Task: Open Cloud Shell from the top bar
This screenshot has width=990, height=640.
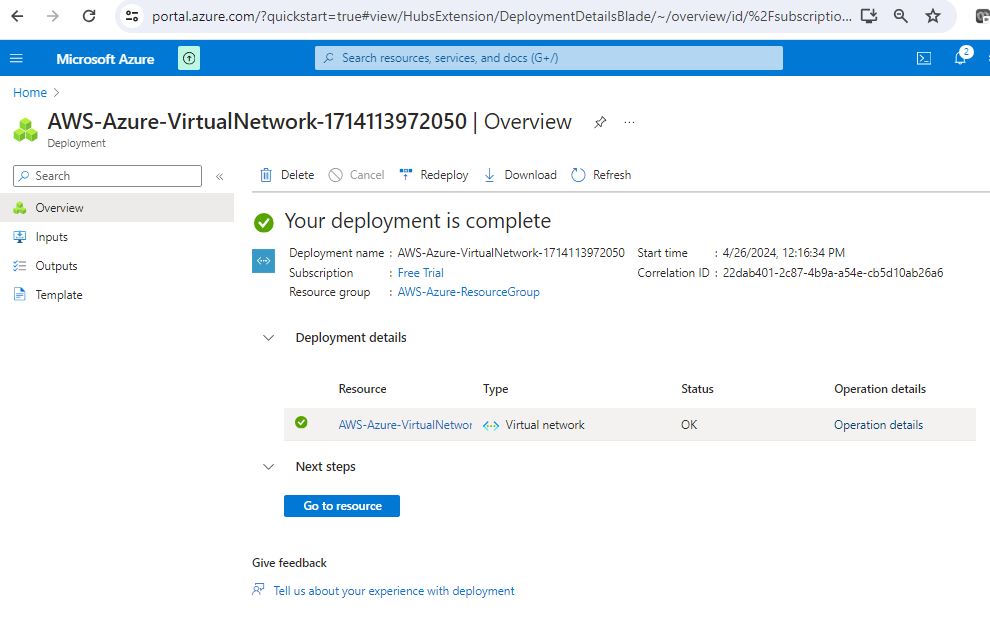Action: pyautogui.click(x=924, y=58)
